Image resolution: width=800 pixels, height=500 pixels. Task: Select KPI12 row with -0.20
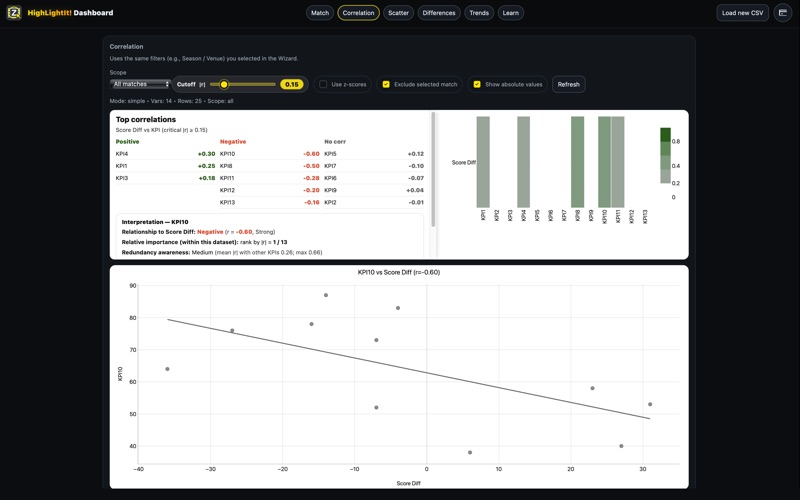point(269,190)
